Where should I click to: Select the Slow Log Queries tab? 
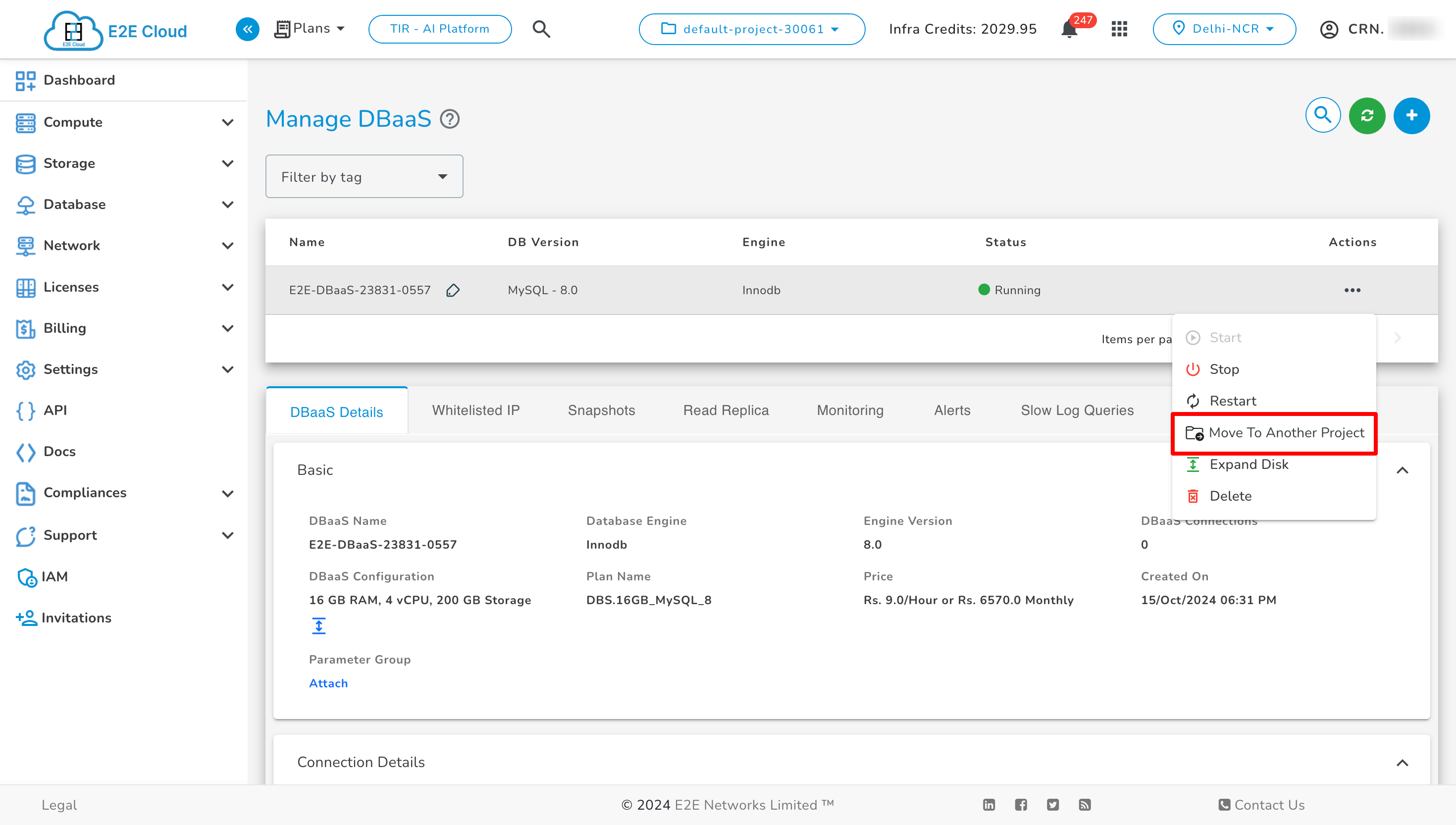pyautogui.click(x=1078, y=410)
